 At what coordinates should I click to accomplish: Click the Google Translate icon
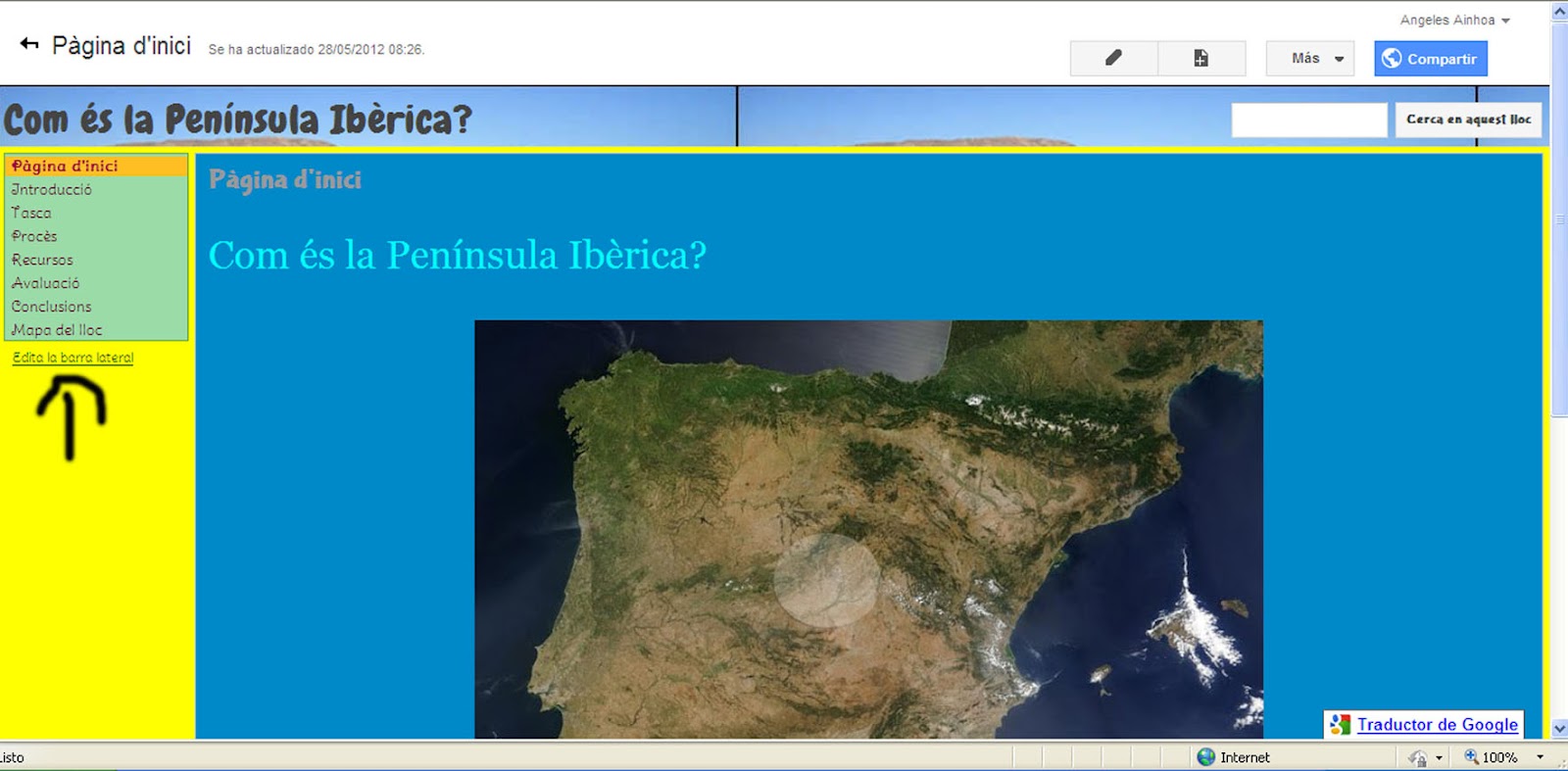(1340, 725)
